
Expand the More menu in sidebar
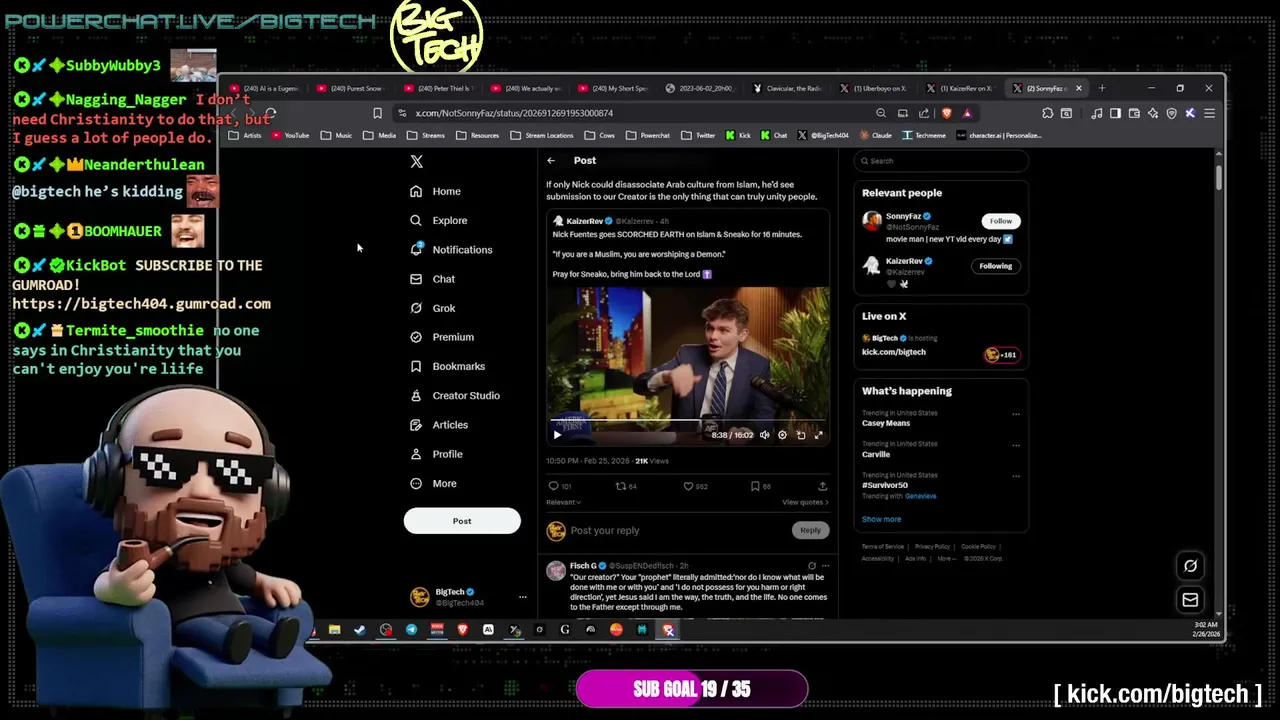click(x=434, y=483)
